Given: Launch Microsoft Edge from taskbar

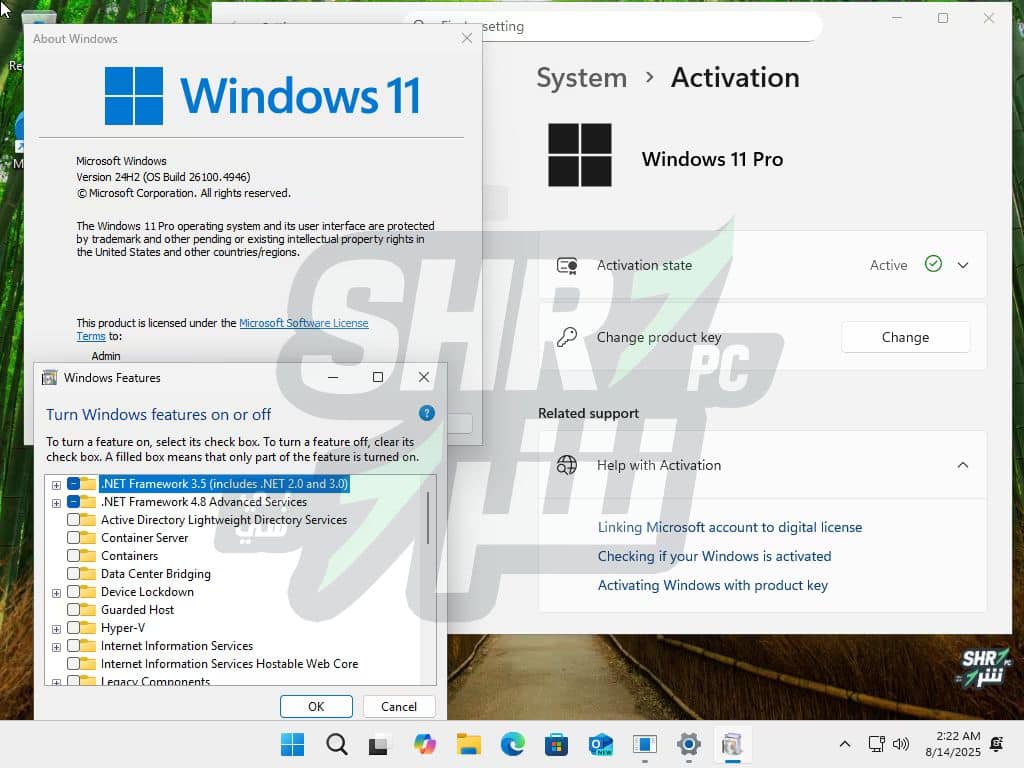Looking at the screenshot, I should click(x=513, y=744).
